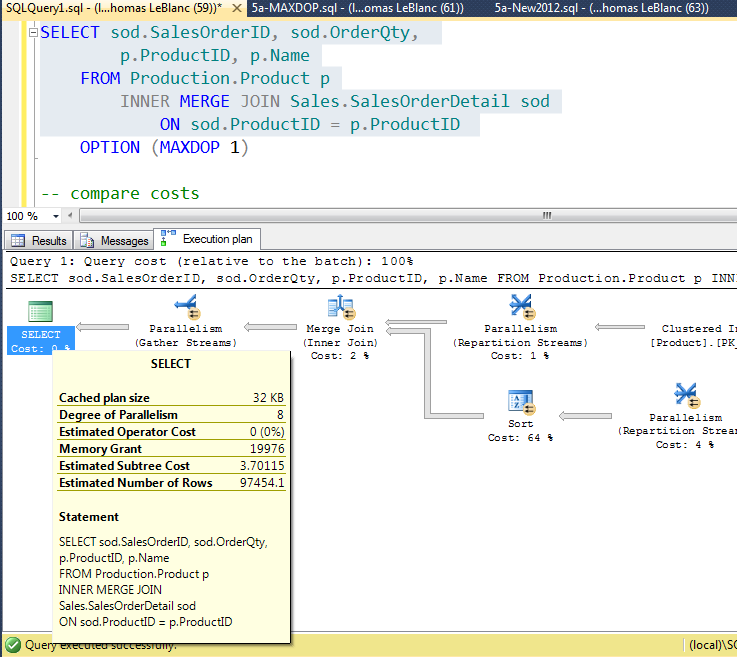737x657 pixels.
Task: Click the arrow between Merge Join and Gather Streams
Action: point(270,327)
